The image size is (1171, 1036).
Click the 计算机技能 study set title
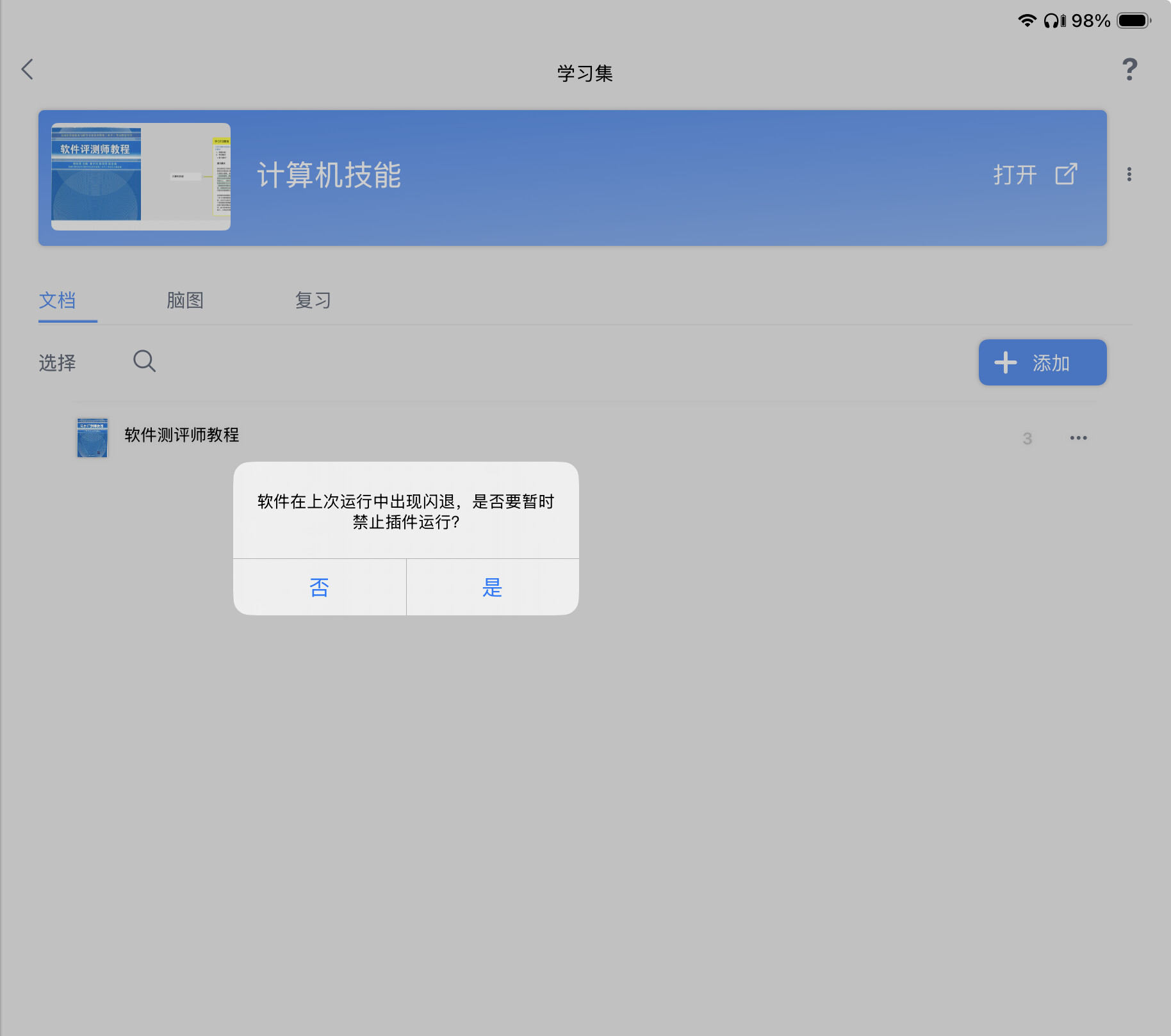click(x=329, y=175)
